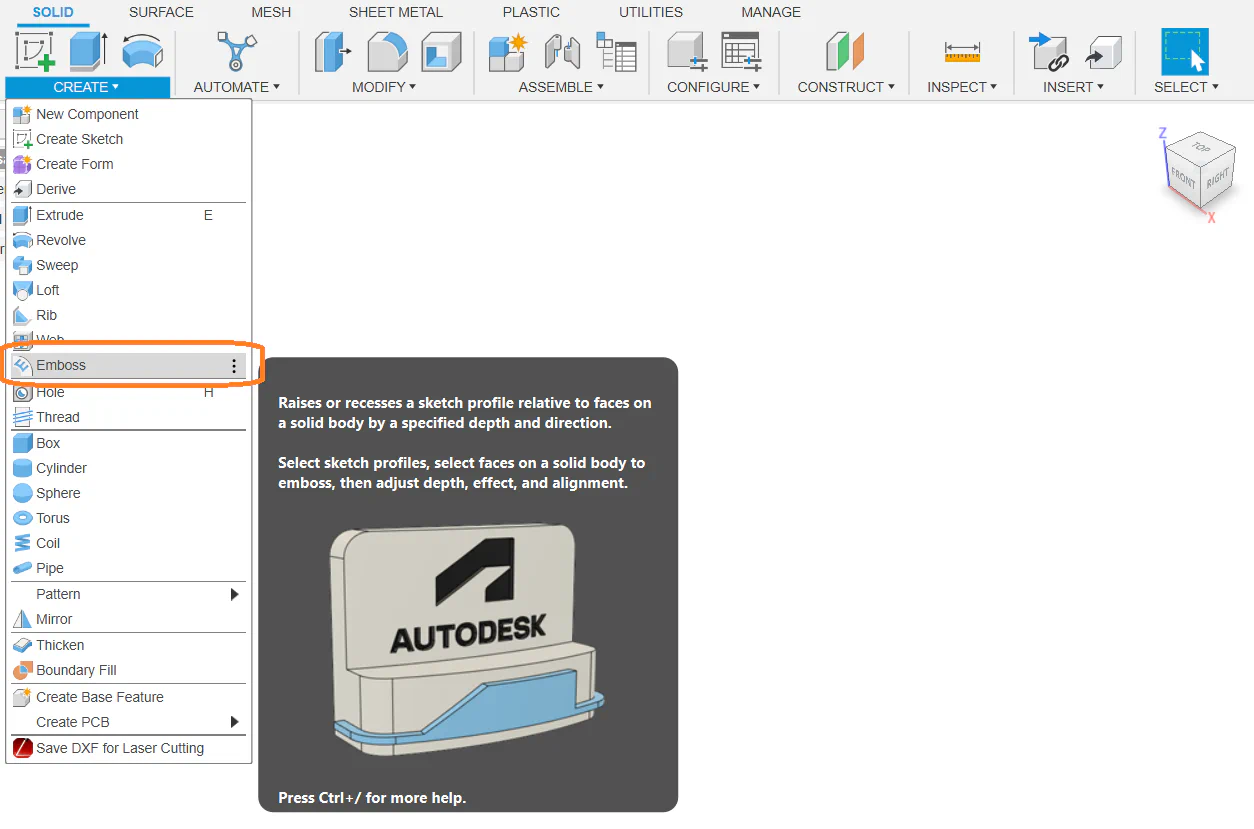This screenshot has width=1254, height=829.
Task: Select the Press Pull modify icon
Action: coord(333,51)
